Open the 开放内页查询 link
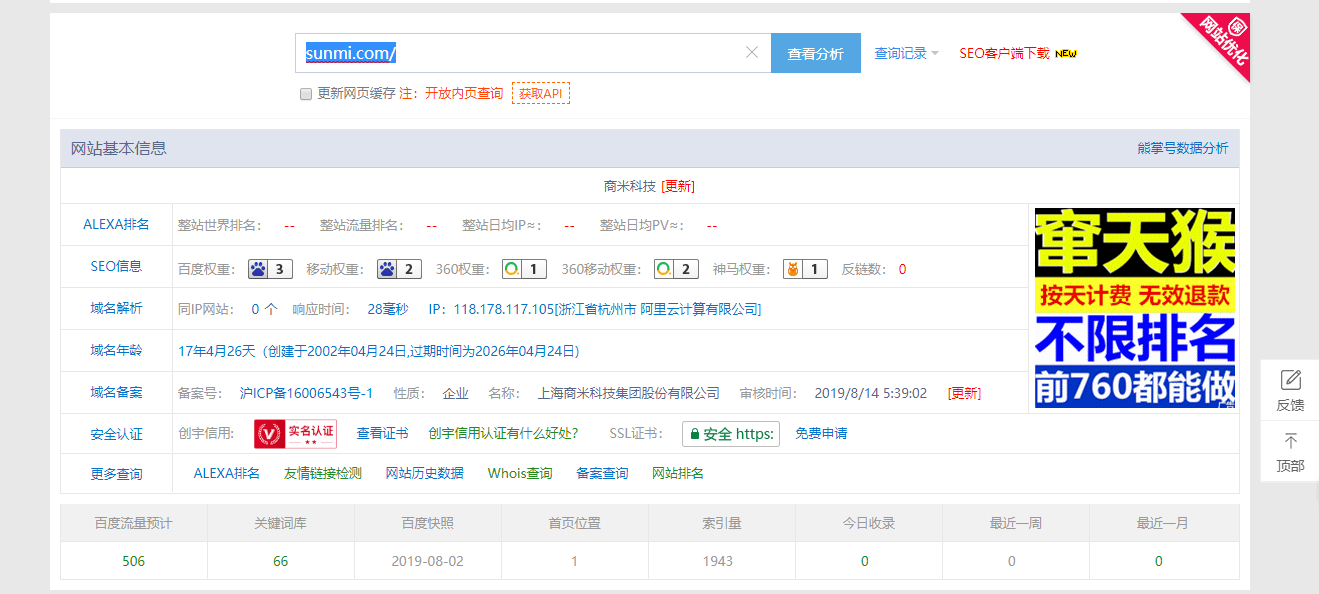The height and width of the screenshot is (594, 1319). (x=464, y=93)
